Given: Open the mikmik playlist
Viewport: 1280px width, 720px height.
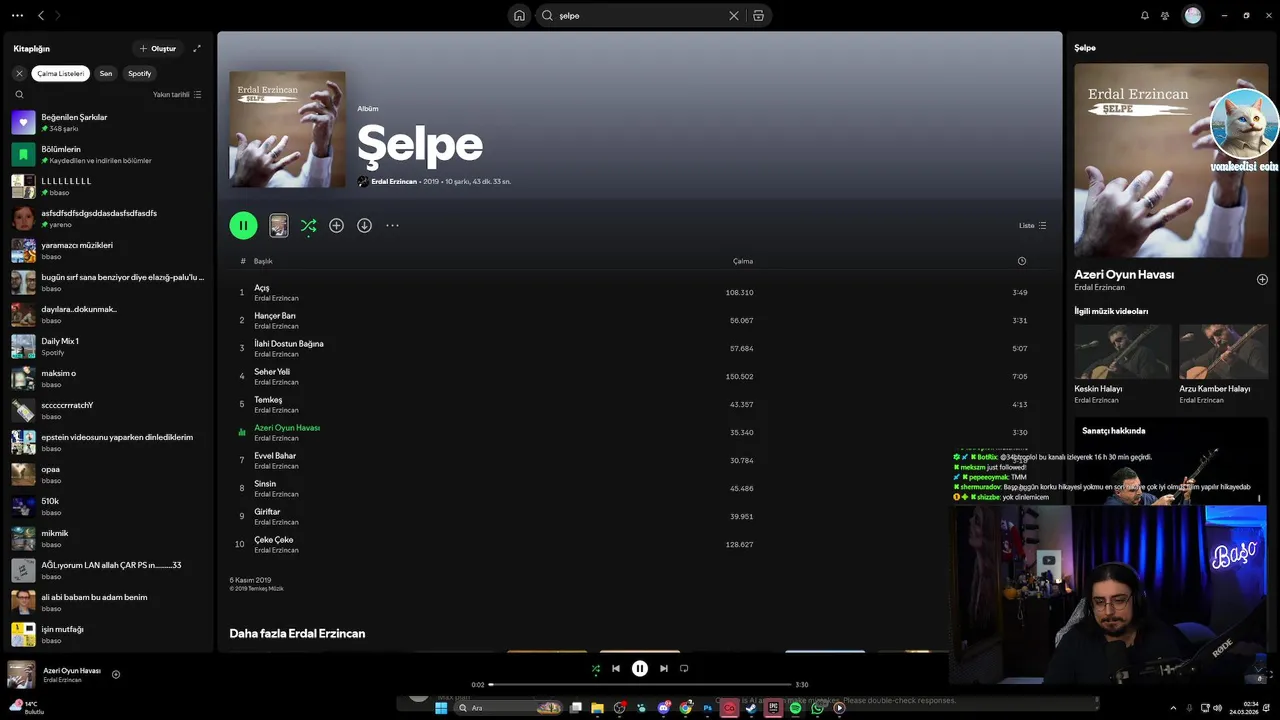Looking at the screenshot, I should pyautogui.click(x=108, y=538).
